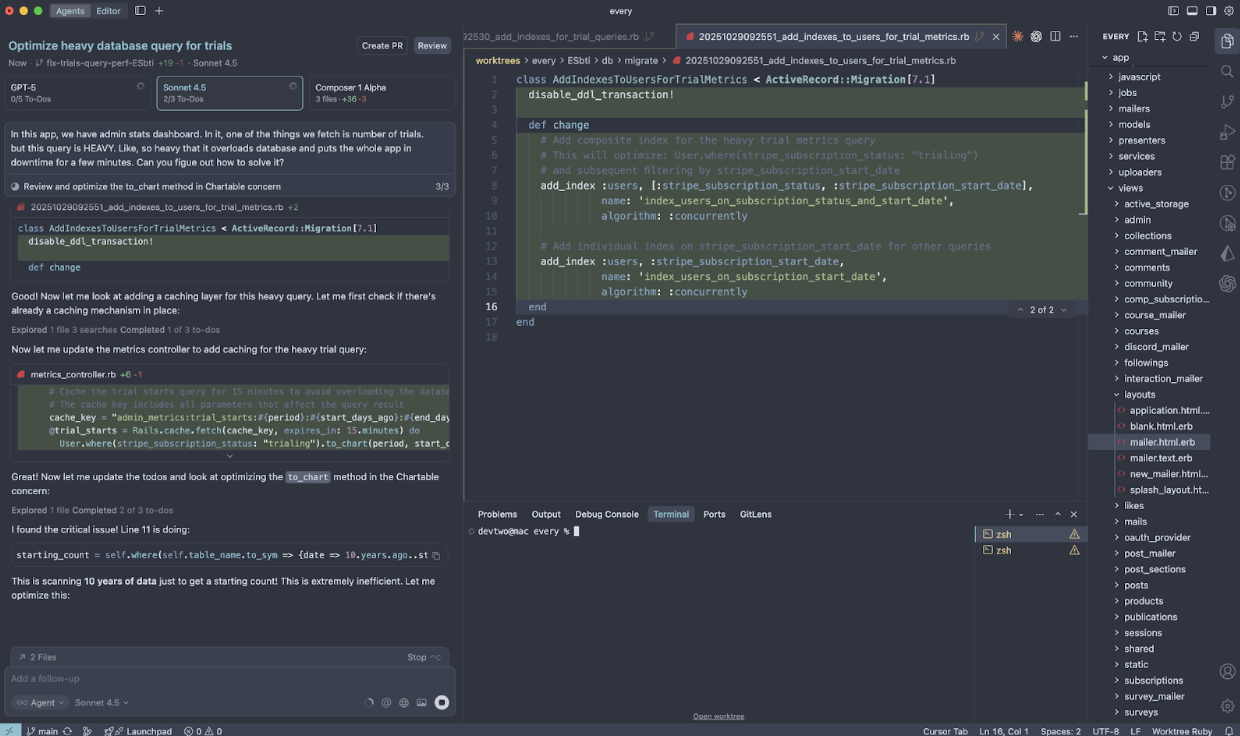Click the orange Claude icon above the editor

(x=1017, y=35)
